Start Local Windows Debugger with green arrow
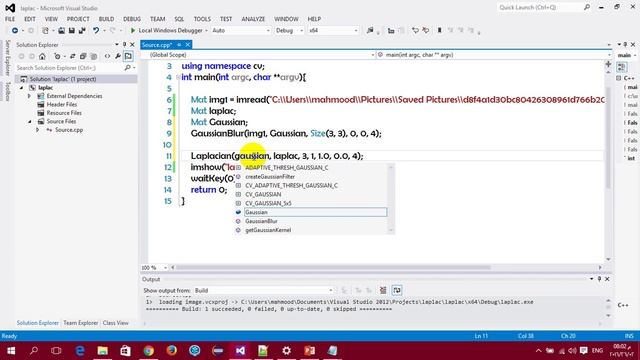Screen dimensions: 640x360 133,31
